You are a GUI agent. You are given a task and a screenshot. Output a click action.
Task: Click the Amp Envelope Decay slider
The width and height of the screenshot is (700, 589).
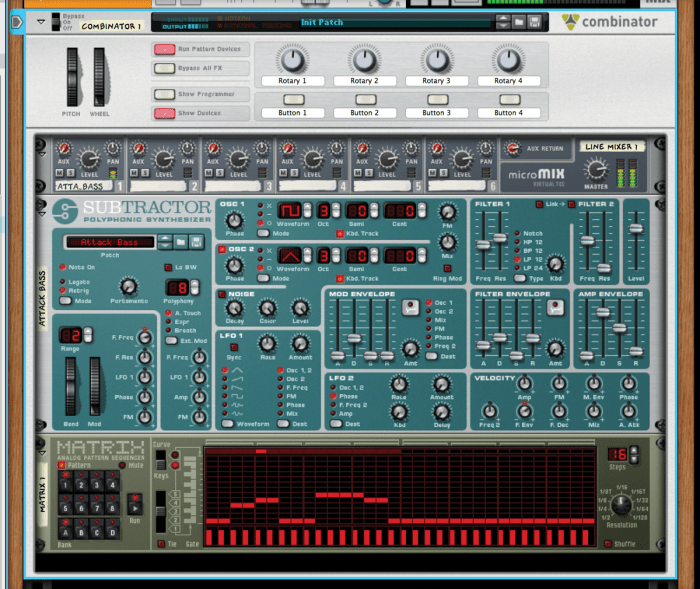[603, 312]
